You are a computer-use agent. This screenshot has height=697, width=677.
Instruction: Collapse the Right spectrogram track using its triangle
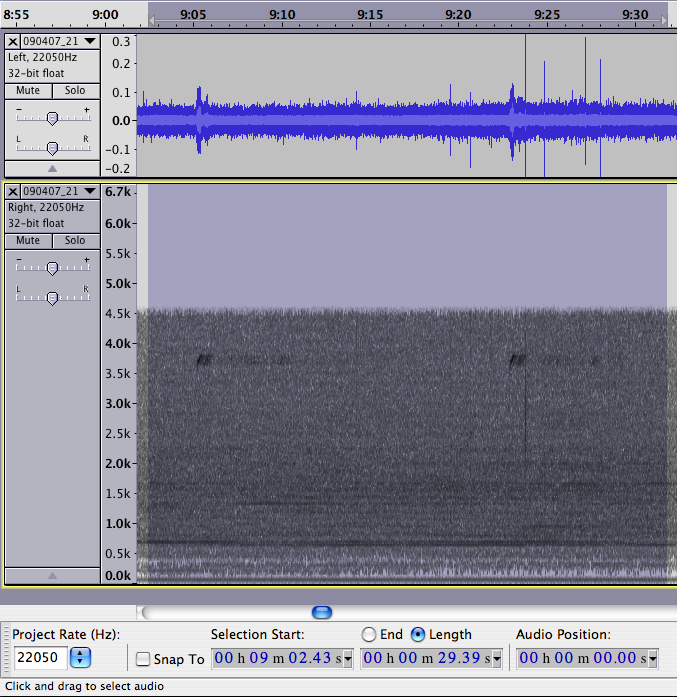click(52, 575)
